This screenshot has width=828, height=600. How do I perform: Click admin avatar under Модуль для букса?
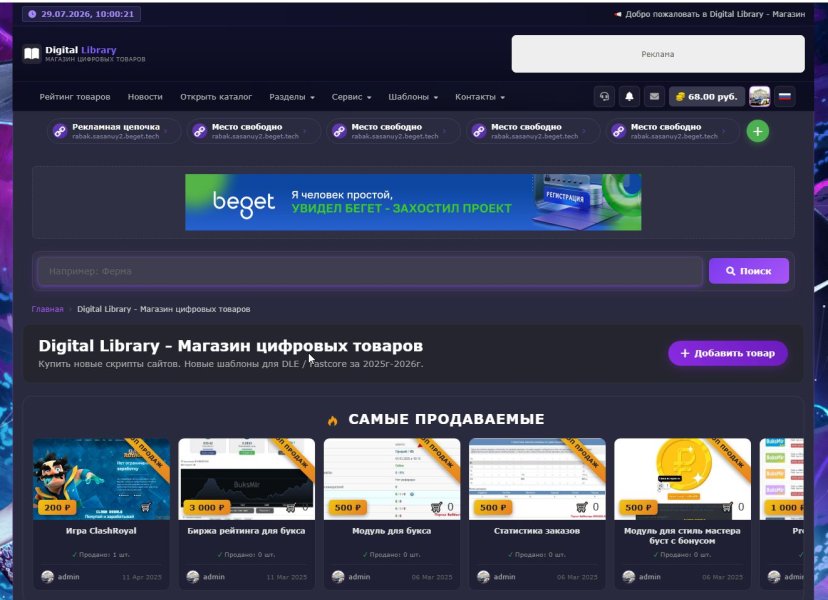[338, 577]
